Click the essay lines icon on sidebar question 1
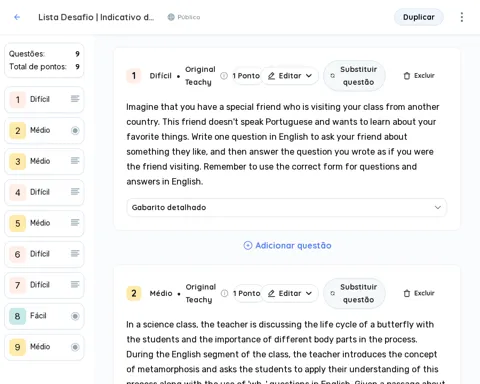Image resolution: width=480 pixels, height=384 pixels. click(x=75, y=99)
